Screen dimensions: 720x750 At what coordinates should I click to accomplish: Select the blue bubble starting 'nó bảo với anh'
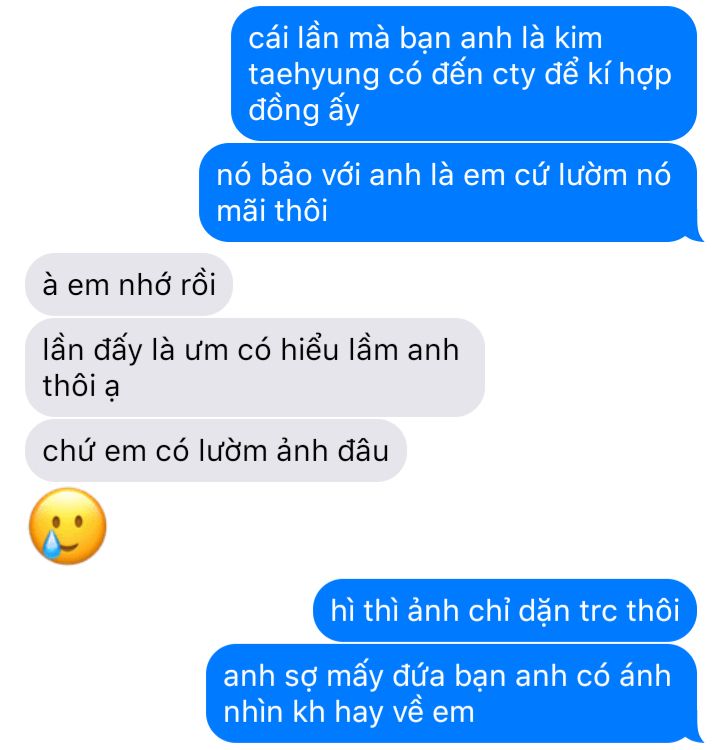450,192
